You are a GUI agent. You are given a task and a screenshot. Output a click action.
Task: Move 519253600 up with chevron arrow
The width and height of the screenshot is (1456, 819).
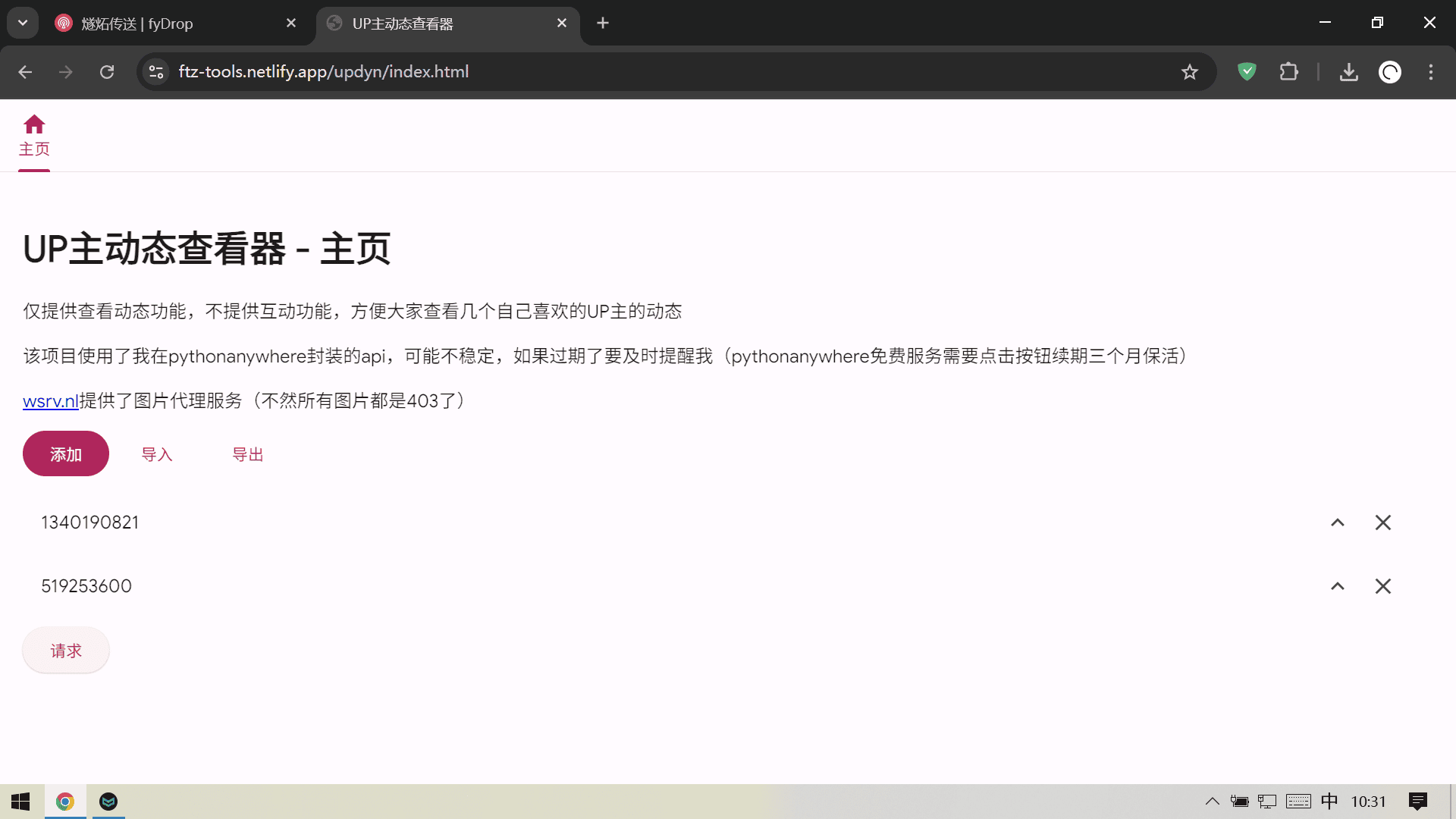[1337, 586]
